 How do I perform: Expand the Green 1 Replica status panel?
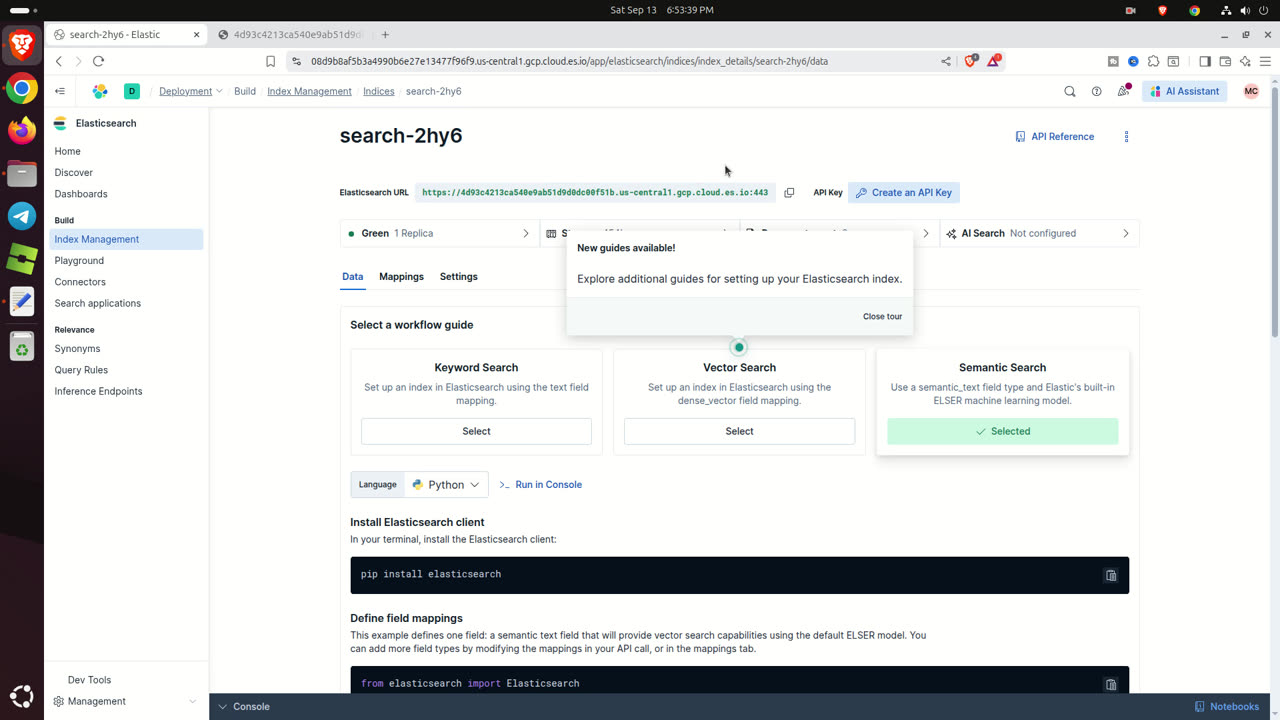point(440,233)
